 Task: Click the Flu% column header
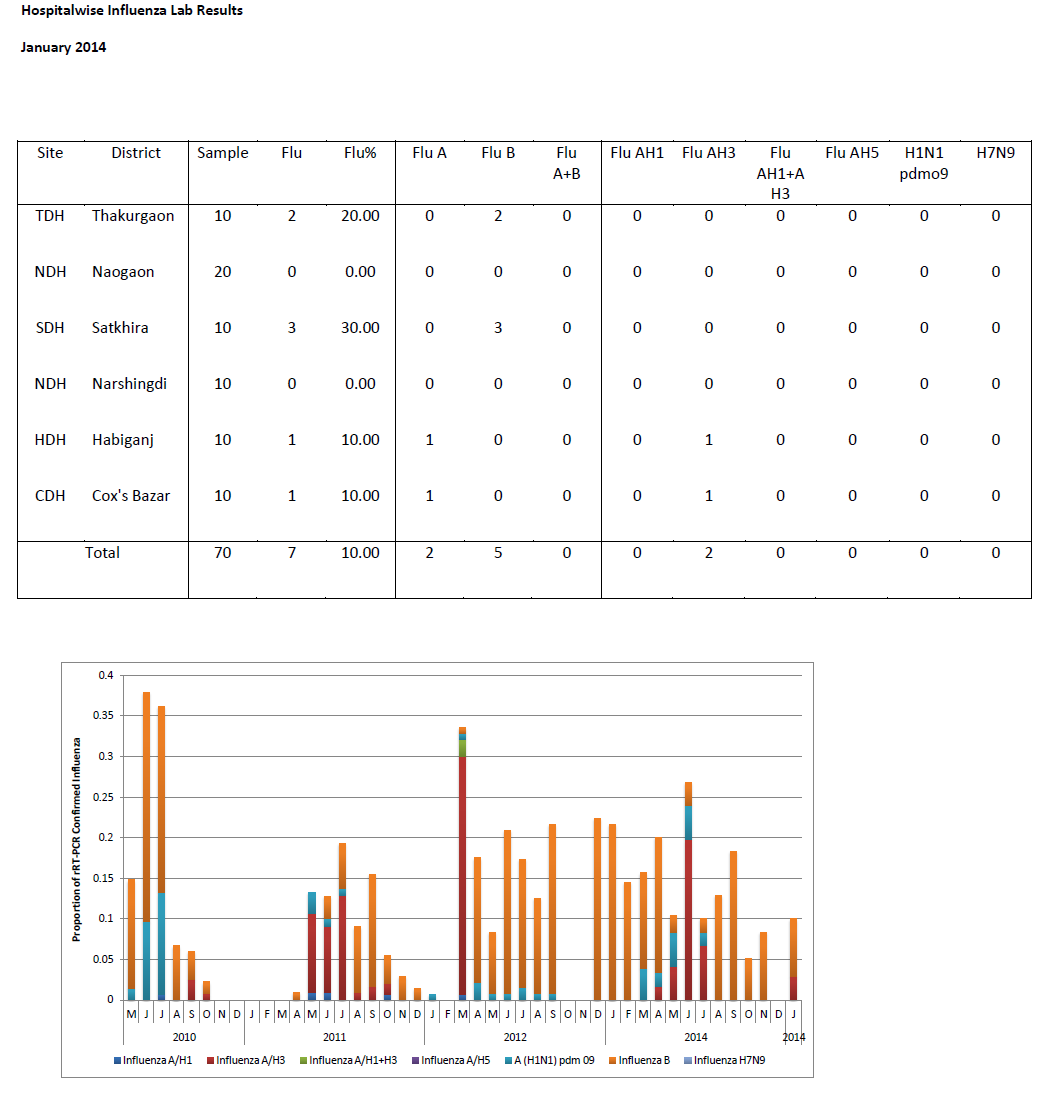[360, 153]
